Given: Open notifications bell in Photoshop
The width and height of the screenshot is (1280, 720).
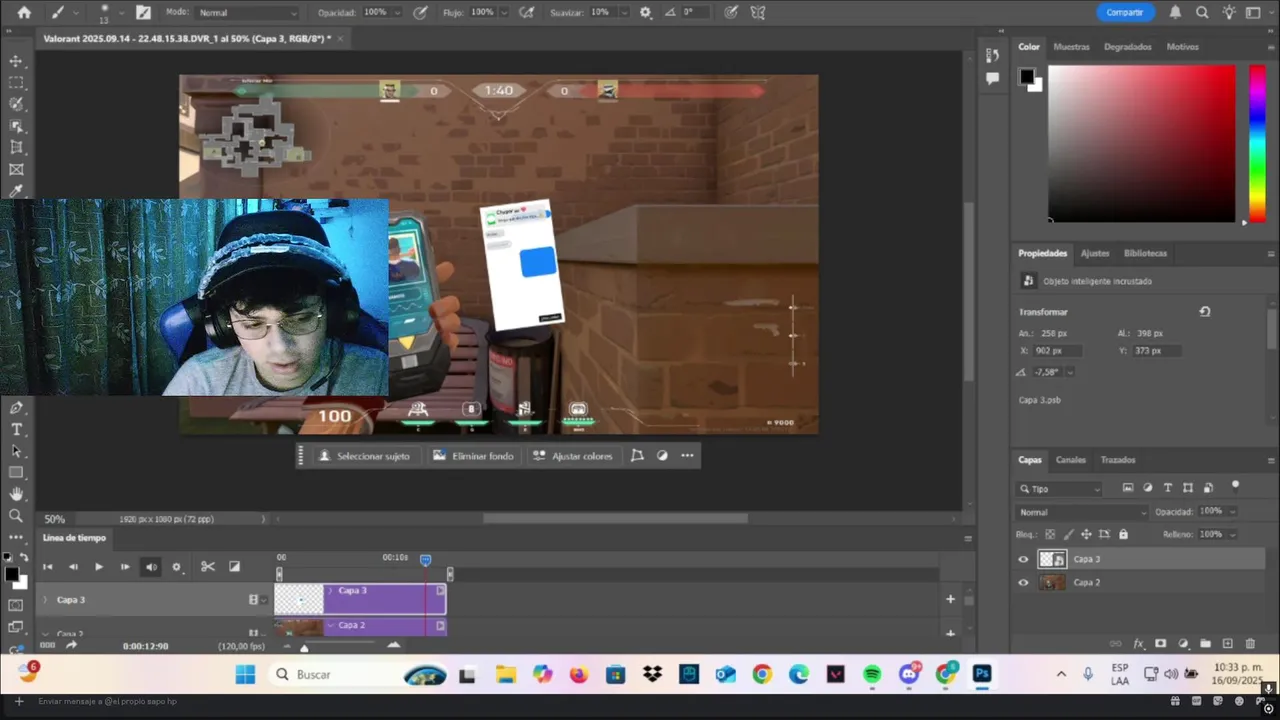Looking at the screenshot, I should tap(1177, 12).
